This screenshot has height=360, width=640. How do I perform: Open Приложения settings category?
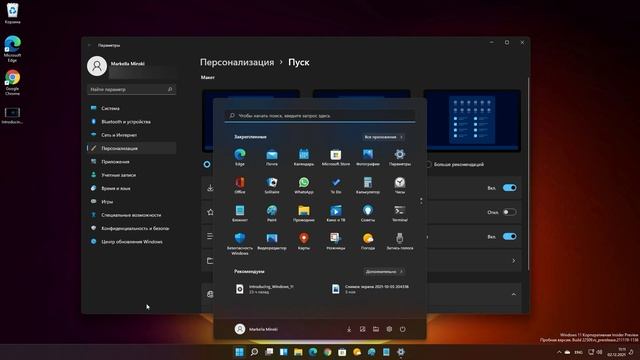tap(131, 162)
